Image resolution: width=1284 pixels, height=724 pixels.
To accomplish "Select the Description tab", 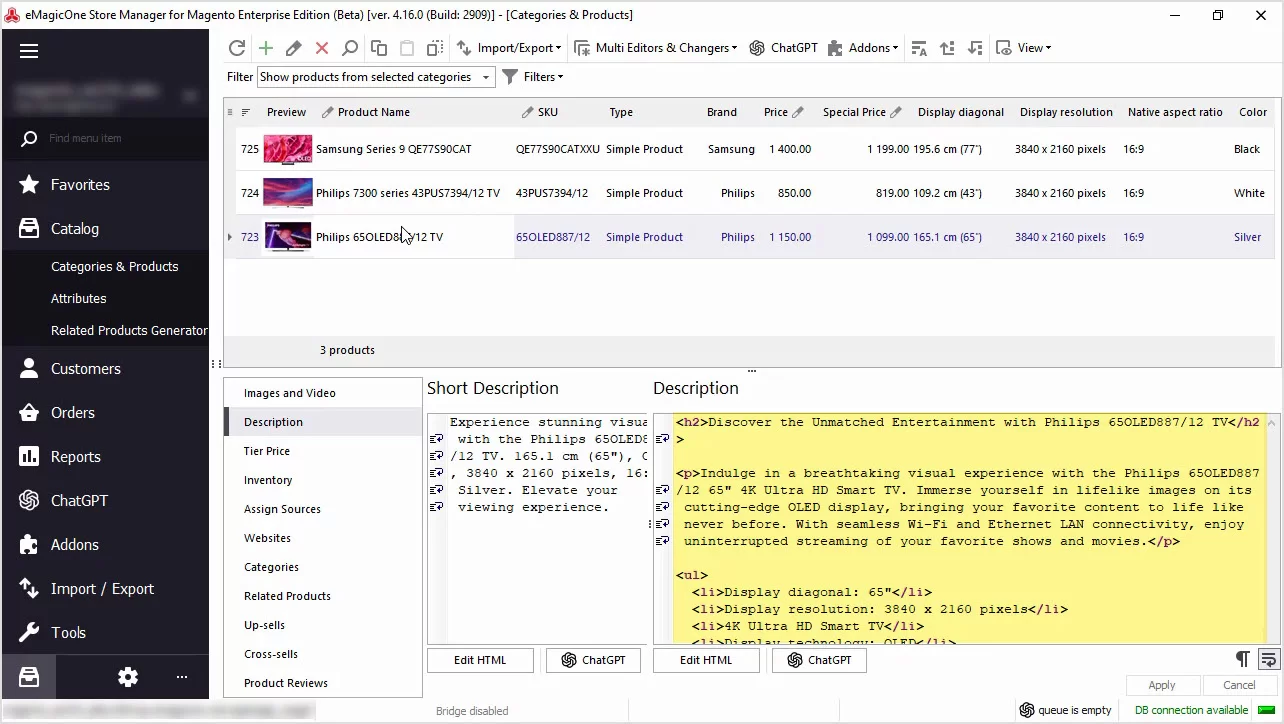I will [323, 422].
